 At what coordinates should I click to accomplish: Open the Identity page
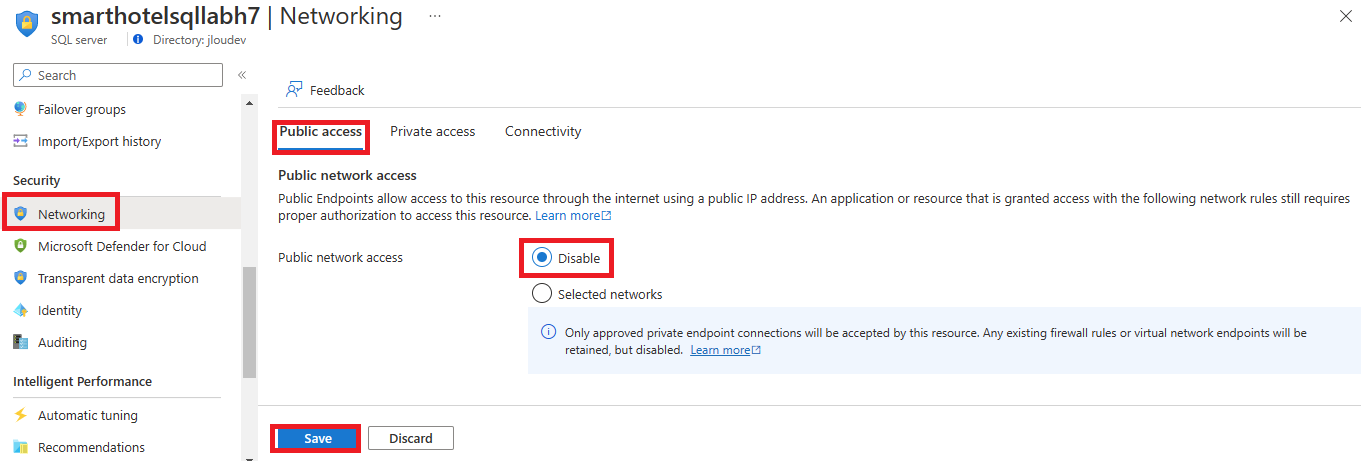tap(60, 310)
